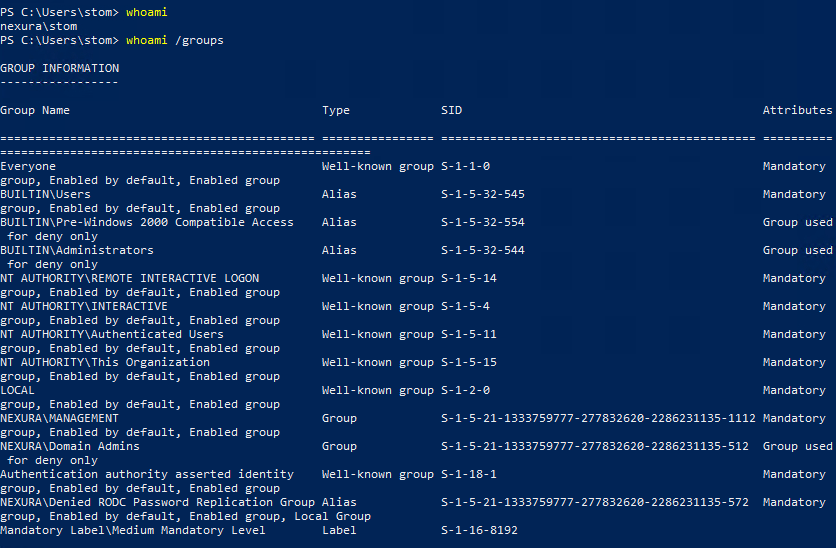Click the Attributes column header
The width and height of the screenshot is (836, 548).
click(797, 110)
